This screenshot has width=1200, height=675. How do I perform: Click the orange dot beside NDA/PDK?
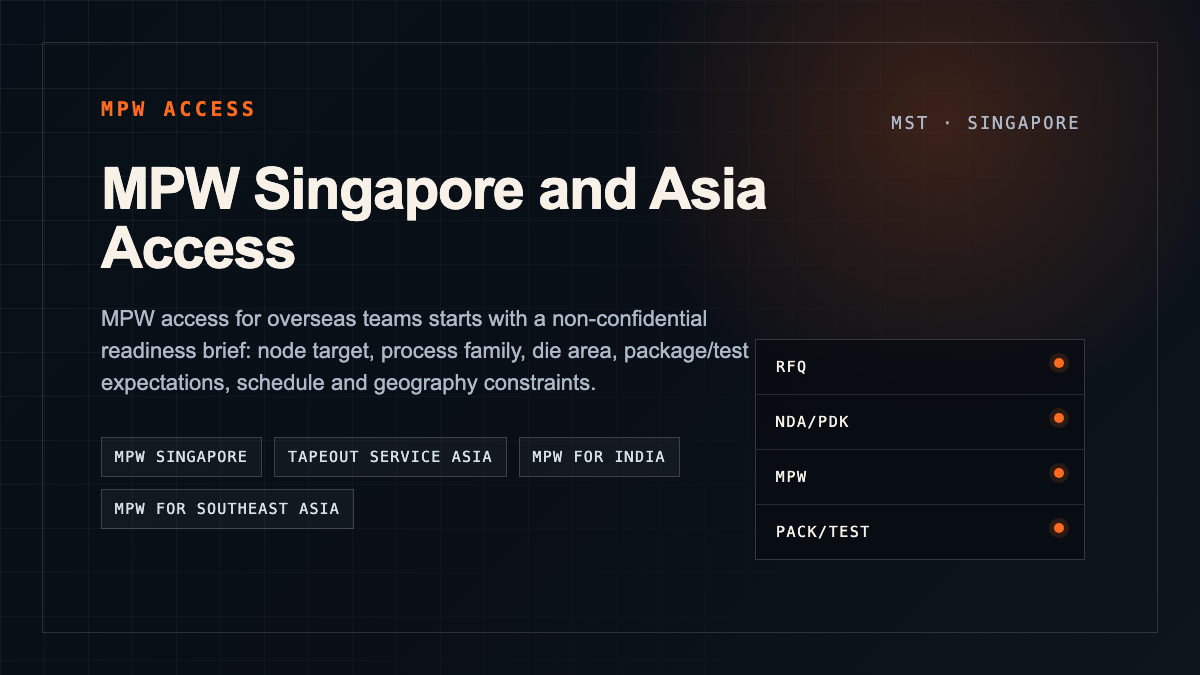1059,417
